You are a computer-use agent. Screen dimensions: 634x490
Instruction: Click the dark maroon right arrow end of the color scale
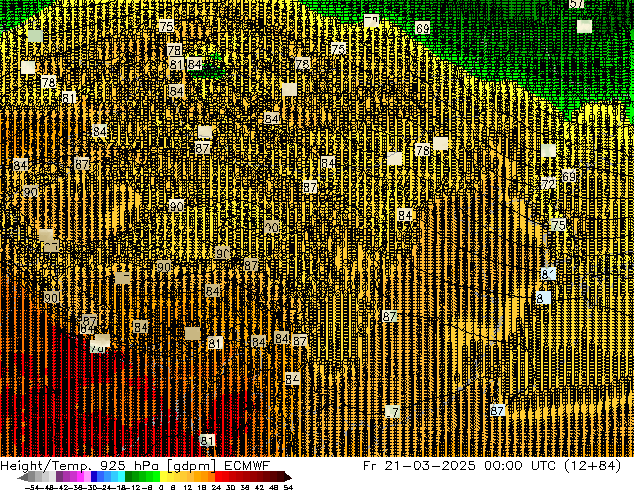click(x=287, y=477)
